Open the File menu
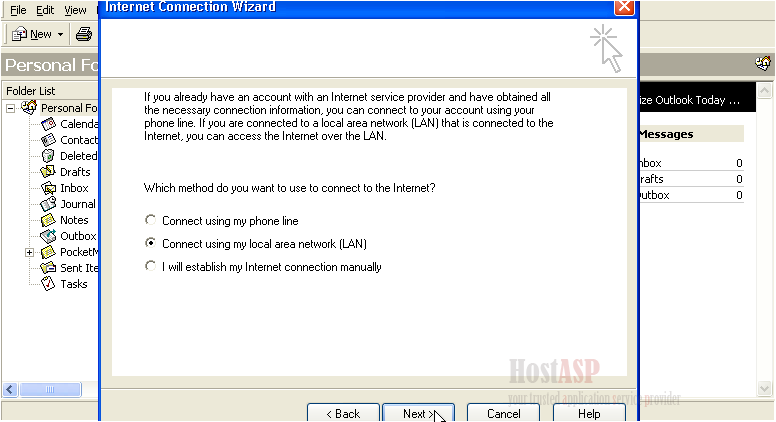 point(18,10)
